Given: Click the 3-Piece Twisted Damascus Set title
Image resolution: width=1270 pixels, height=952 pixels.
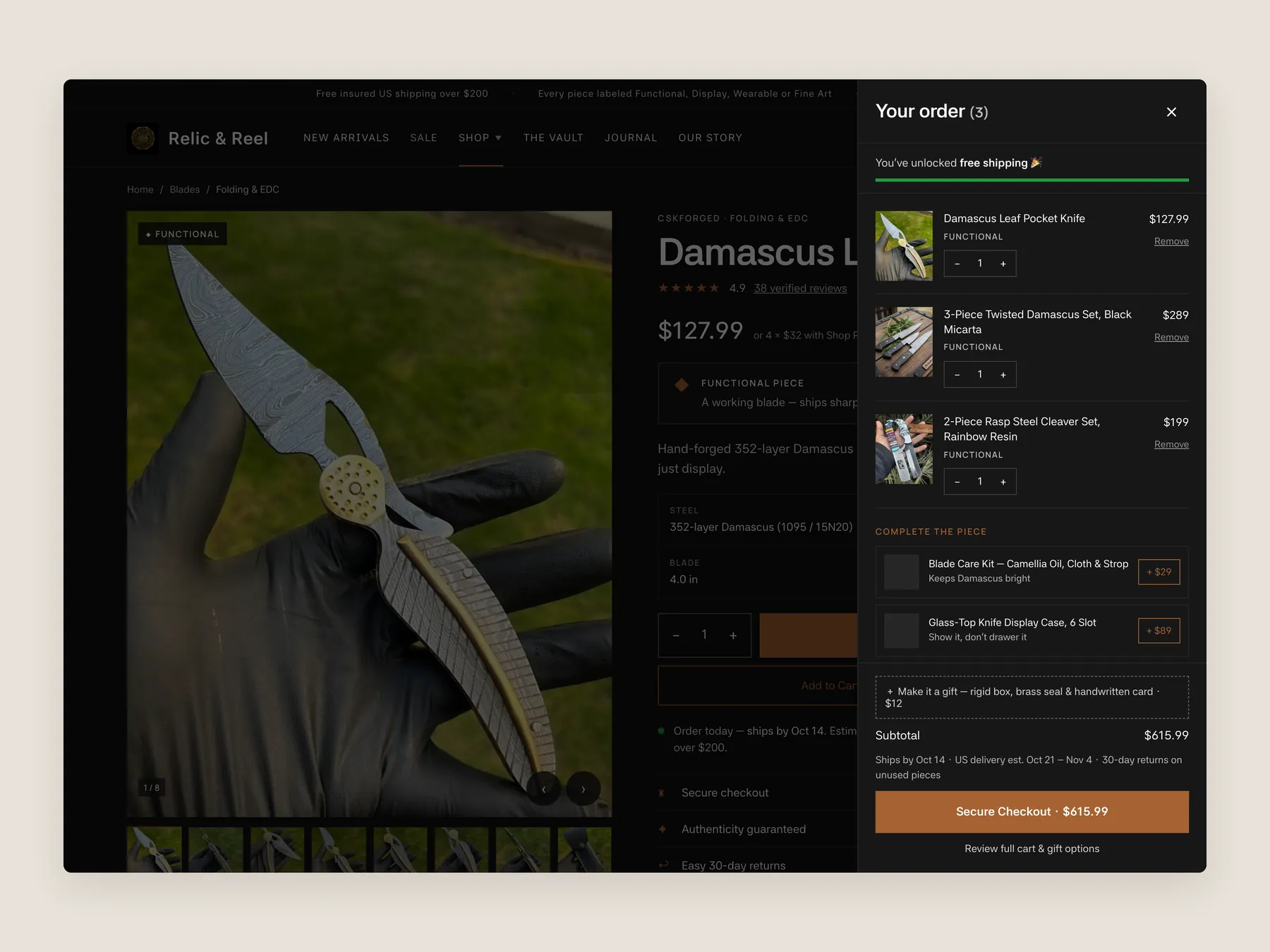Looking at the screenshot, I should (1037, 322).
